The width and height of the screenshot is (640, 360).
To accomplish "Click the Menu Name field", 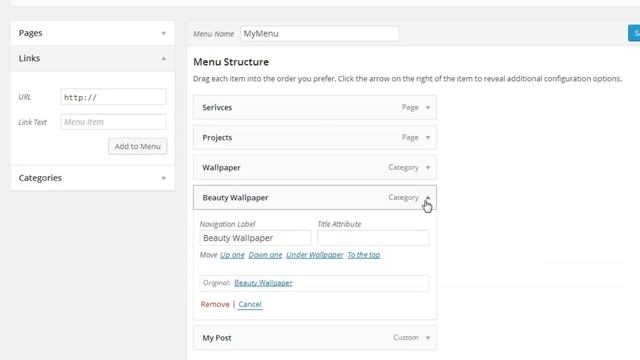I will (320, 33).
